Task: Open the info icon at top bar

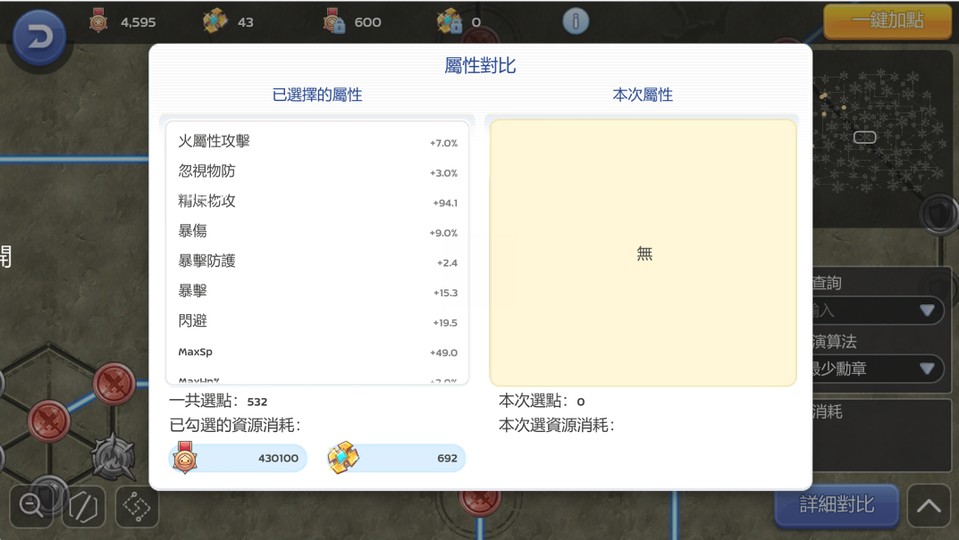Action: pos(575,21)
